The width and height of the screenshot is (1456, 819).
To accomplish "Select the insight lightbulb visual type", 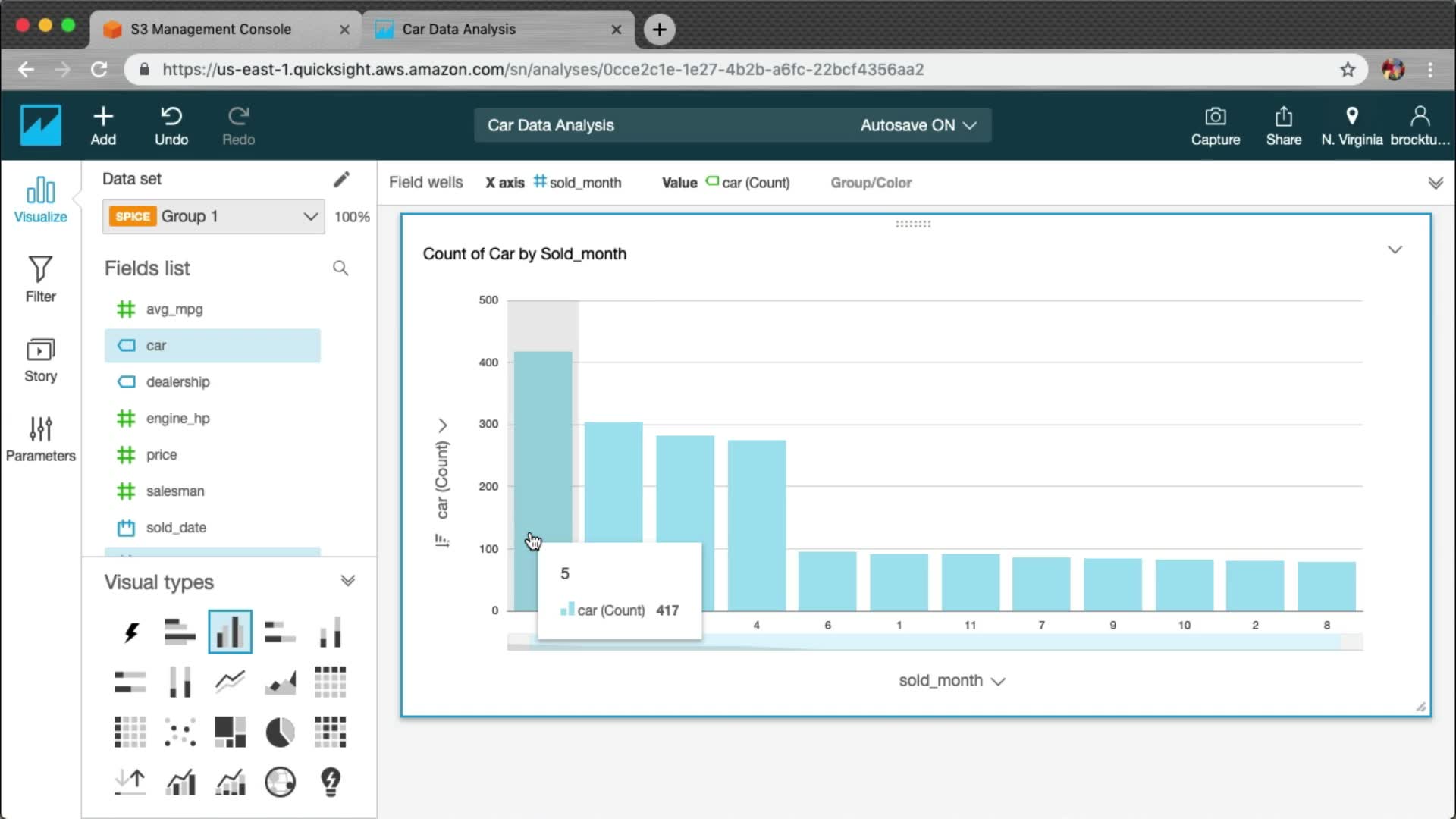I will tap(331, 782).
